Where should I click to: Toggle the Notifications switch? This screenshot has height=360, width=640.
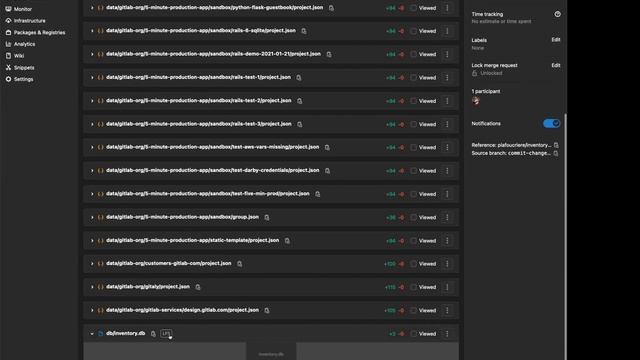click(x=551, y=123)
